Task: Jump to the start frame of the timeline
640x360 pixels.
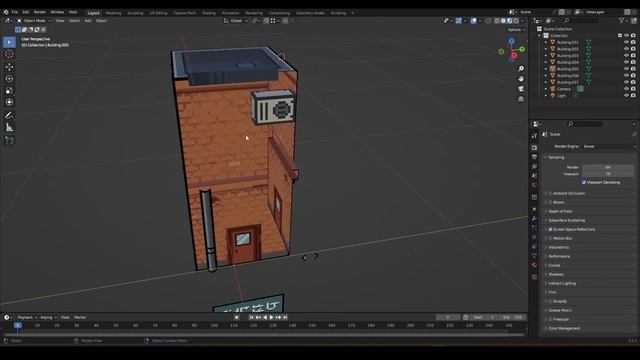Action: click(251, 317)
